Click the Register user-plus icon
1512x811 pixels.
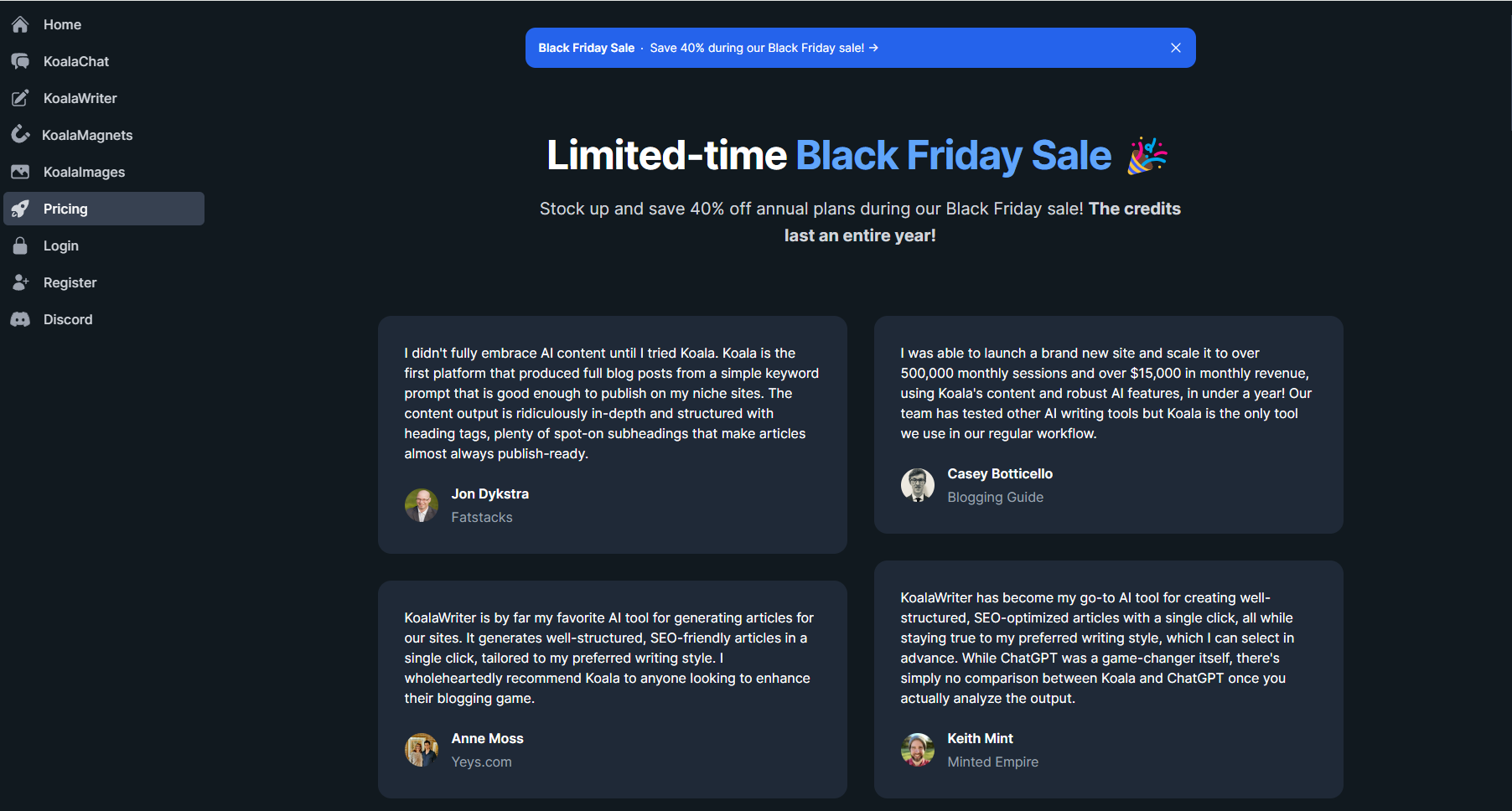pos(20,282)
